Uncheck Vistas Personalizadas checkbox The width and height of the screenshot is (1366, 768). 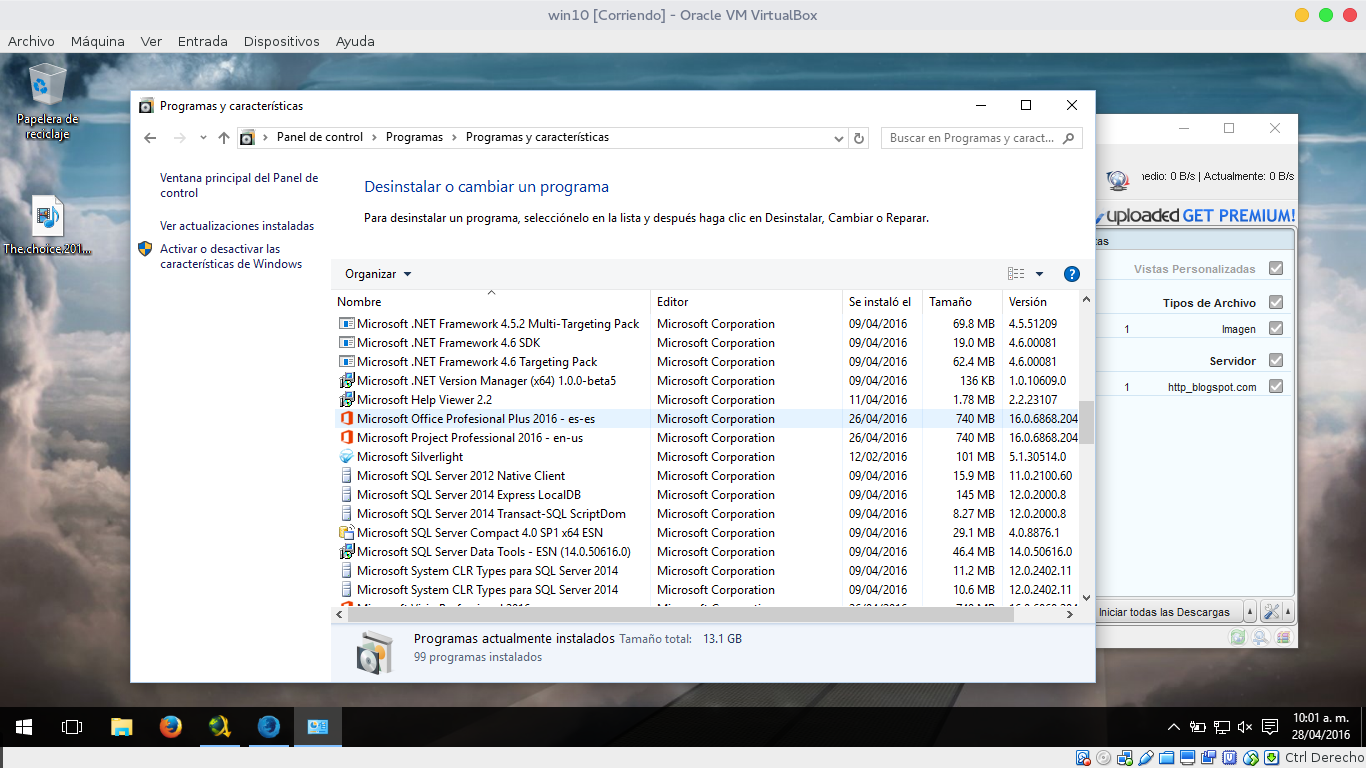tap(1275, 268)
